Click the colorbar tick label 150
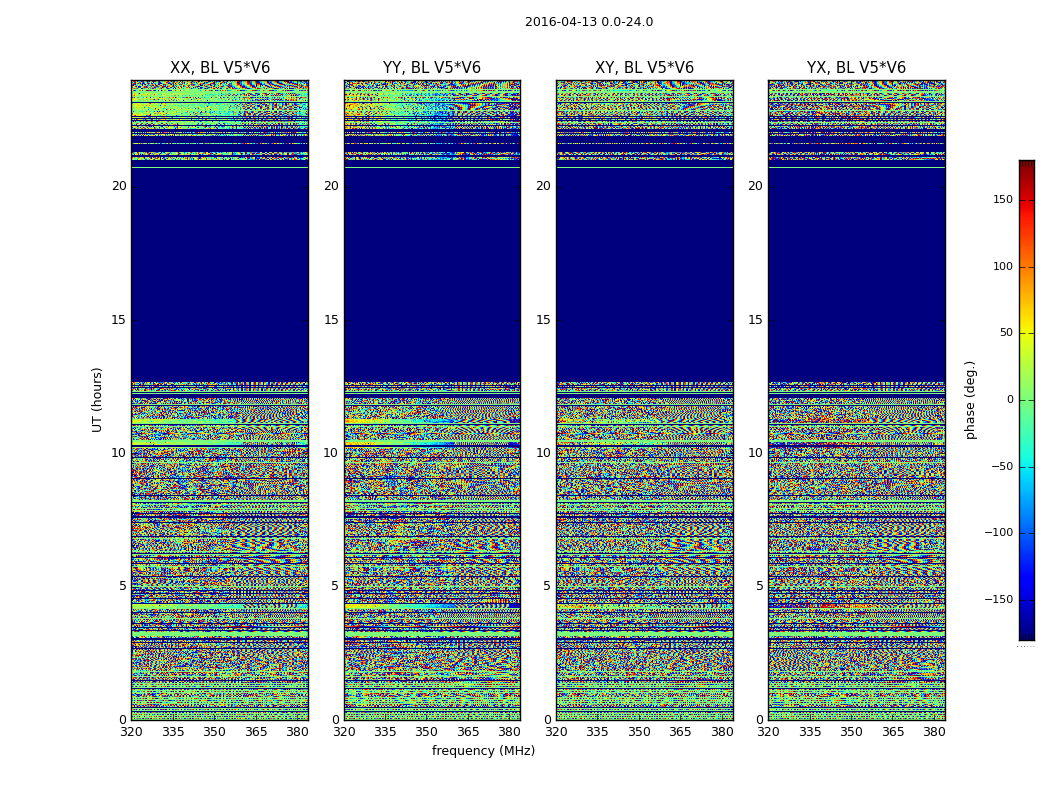Screen dimensions: 1050x800 [1002, 200]
